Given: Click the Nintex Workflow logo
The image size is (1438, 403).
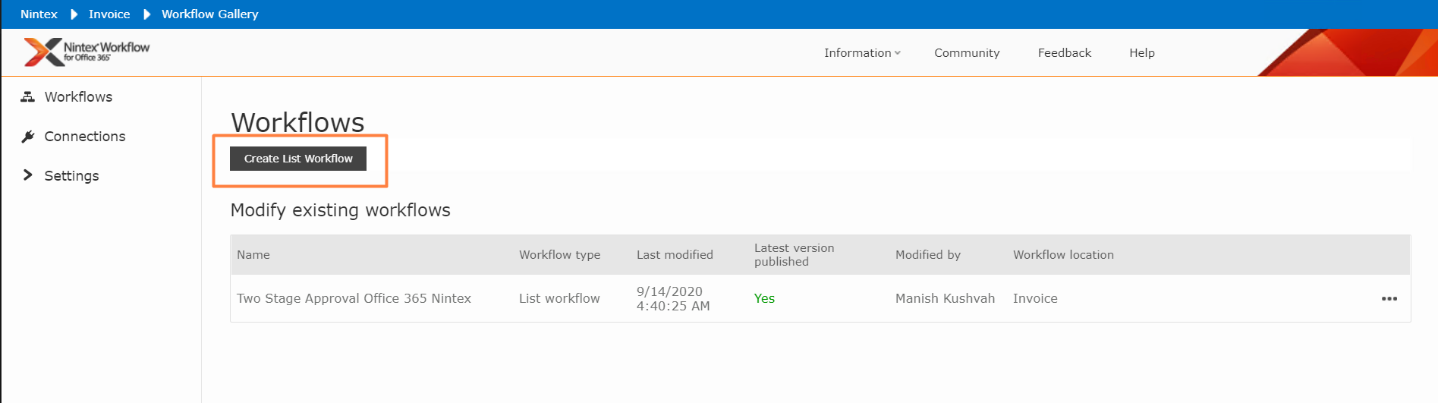Looking at the screenshot, I should pos(87,52).
